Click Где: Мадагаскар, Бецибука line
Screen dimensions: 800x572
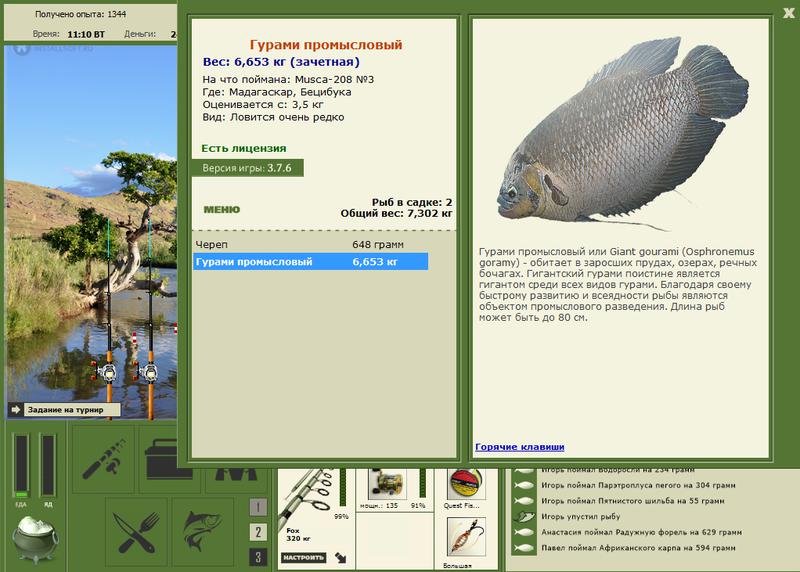point(277,92)
